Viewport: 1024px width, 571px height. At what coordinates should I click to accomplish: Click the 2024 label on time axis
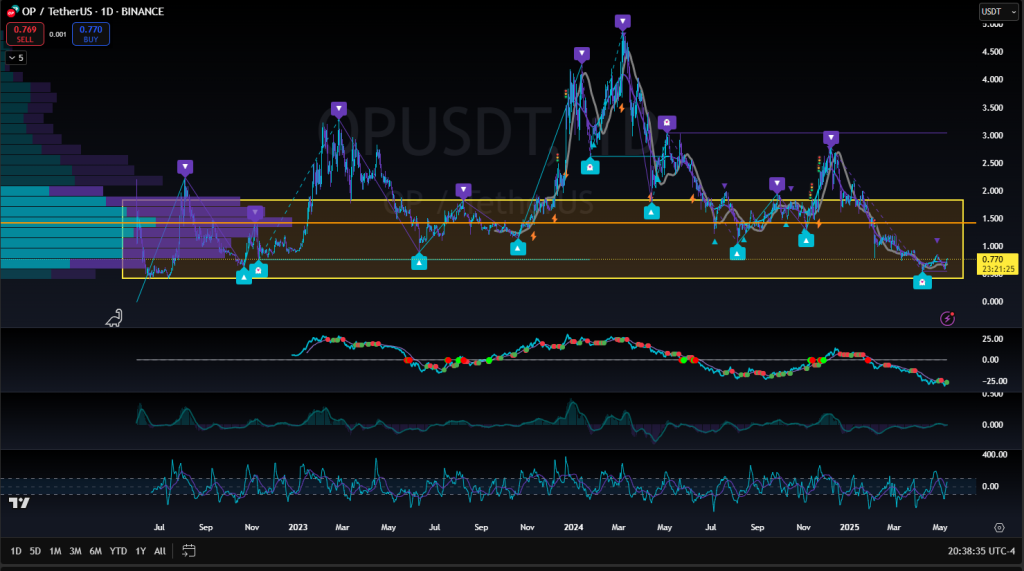pyautogui.click(x=573, y=527)
